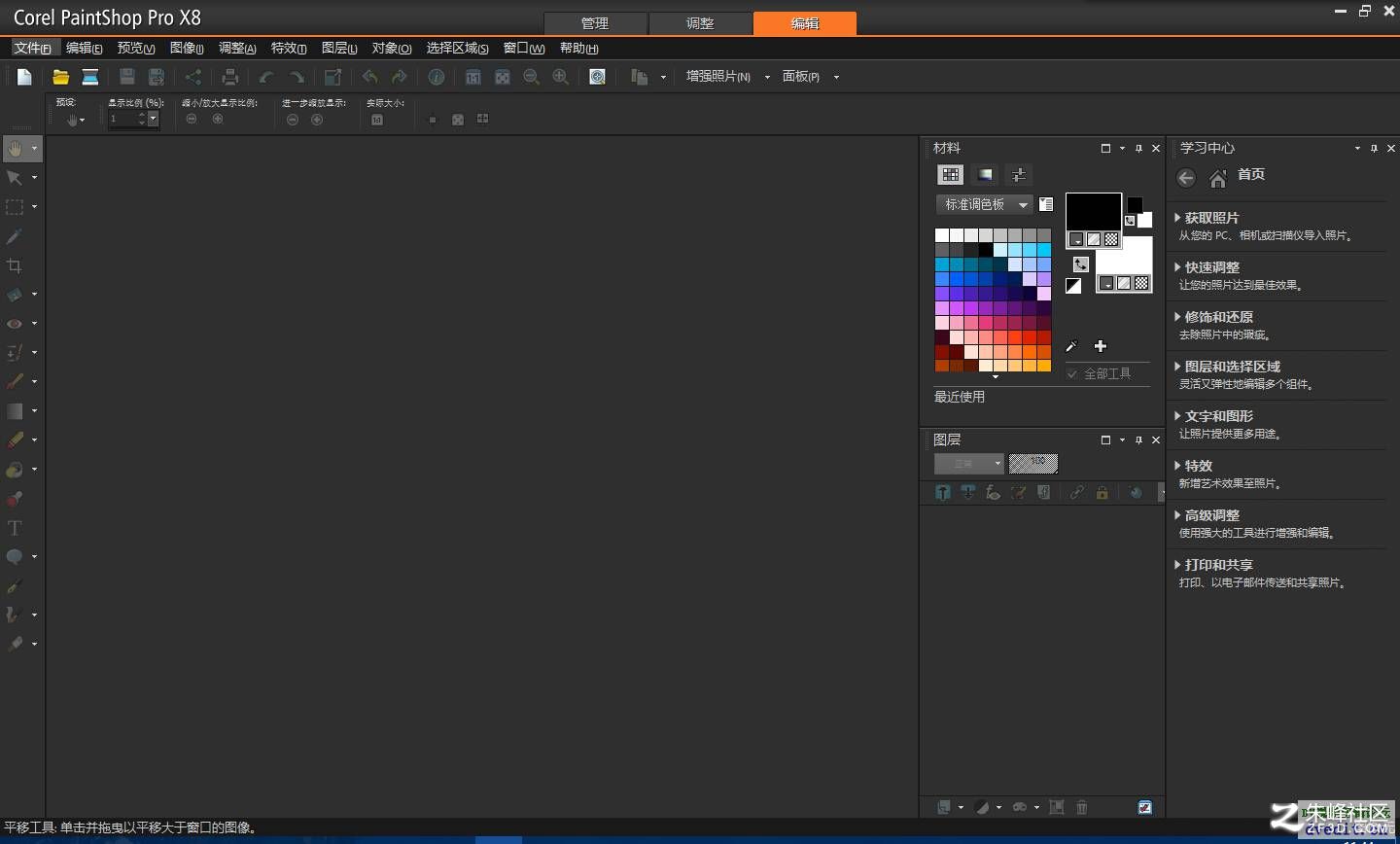The image size is (1400, 844).
Task: Open the 特效 menu
Action: point(289,48)
